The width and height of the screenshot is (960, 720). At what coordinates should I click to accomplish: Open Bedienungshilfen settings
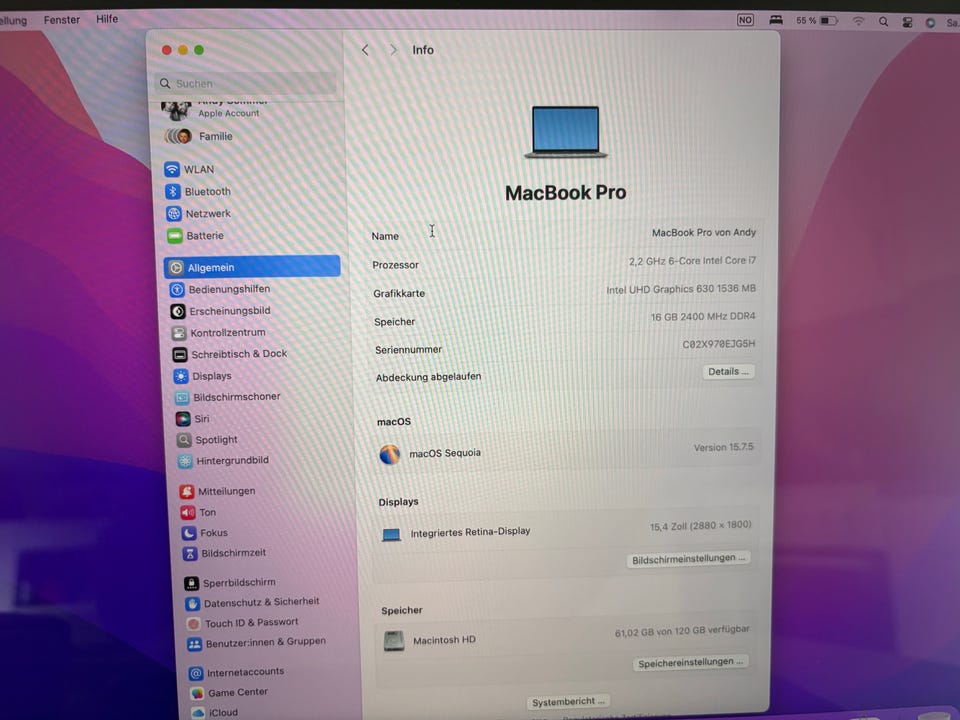point(219,289)
